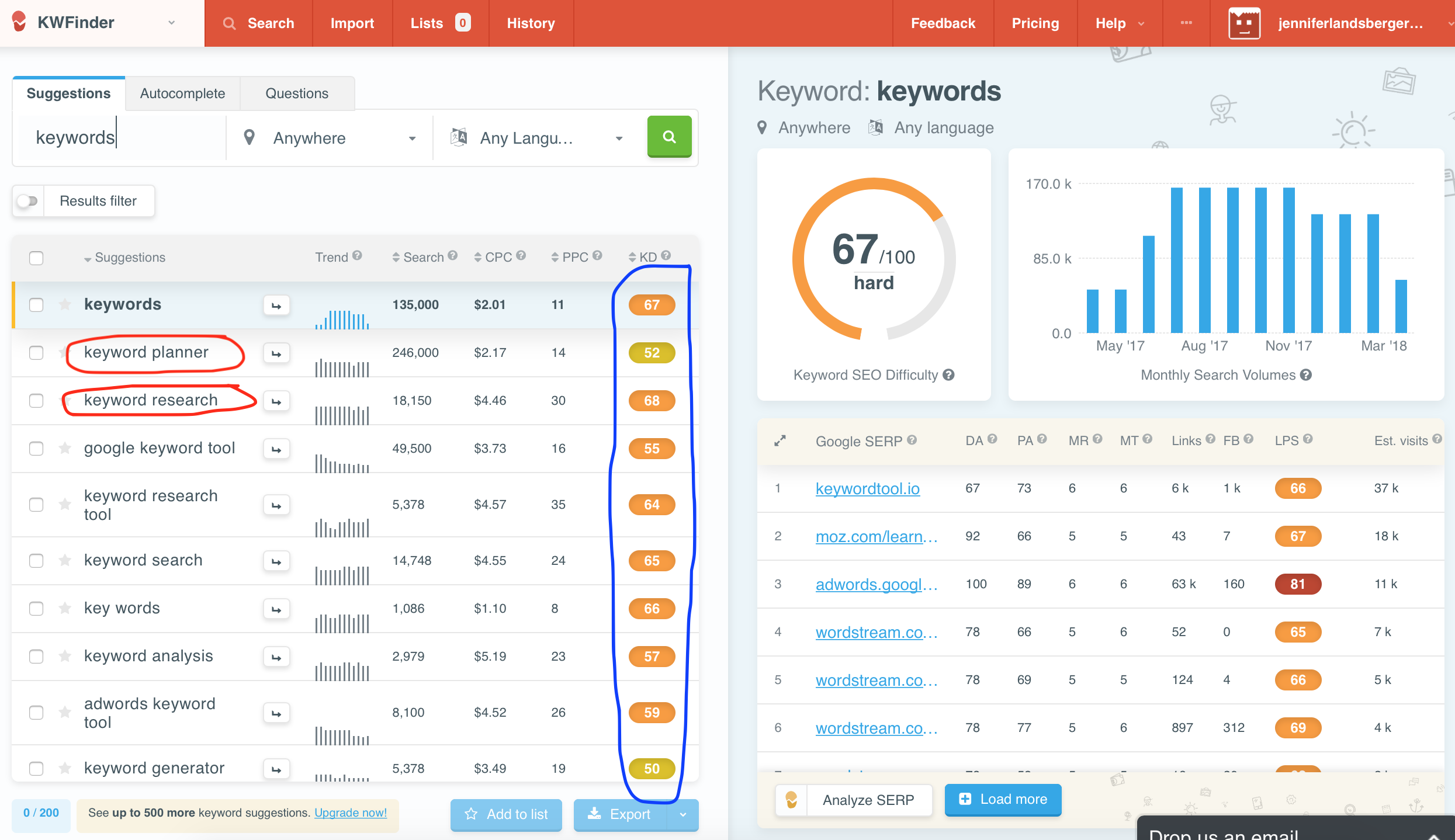The image size is (1455, 840).
Task: Click the green search magnifier button
Action: pos(669,137)
